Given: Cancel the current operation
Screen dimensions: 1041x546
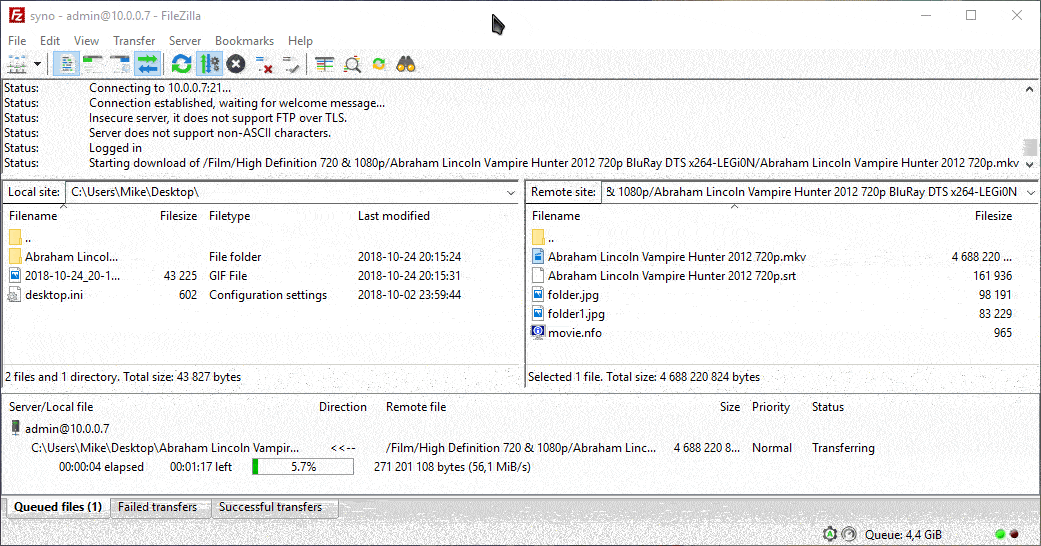Looking at the screenshot, I should pos(236,64).
